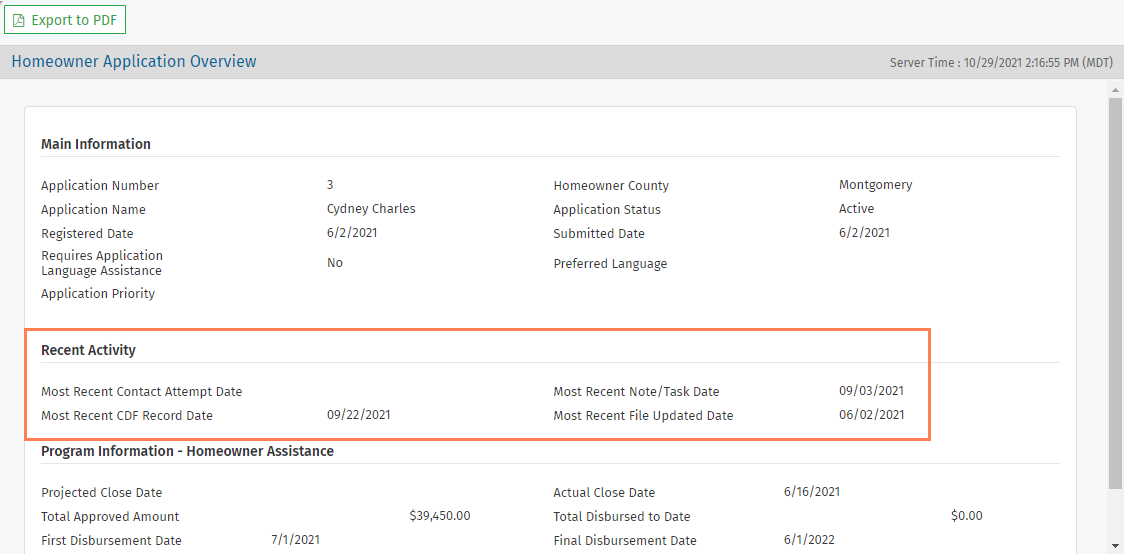Click the Application Number value 3

click(330, 185)
